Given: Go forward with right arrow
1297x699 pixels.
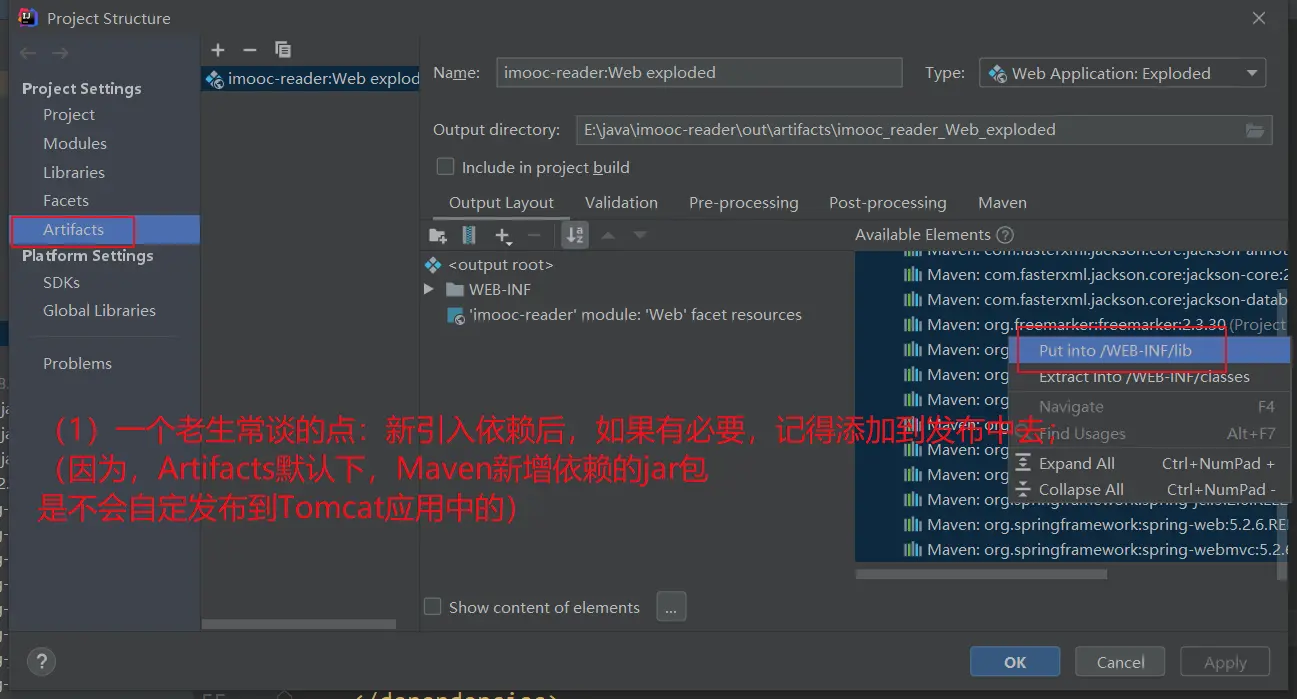Looking at the screenshot, I should 60,53.
